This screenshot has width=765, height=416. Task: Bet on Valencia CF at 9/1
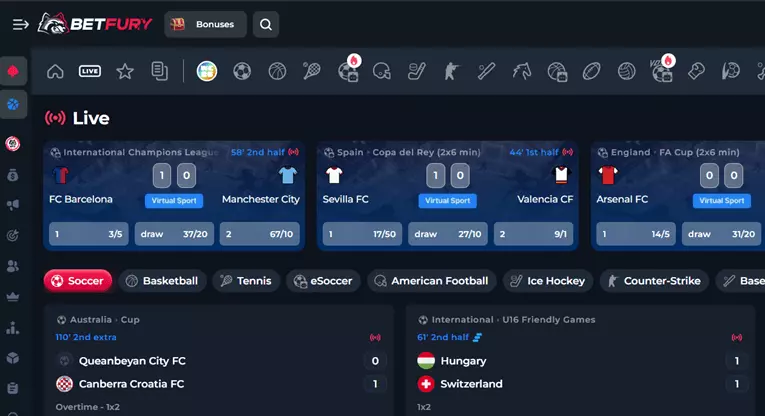coord(533,234)
